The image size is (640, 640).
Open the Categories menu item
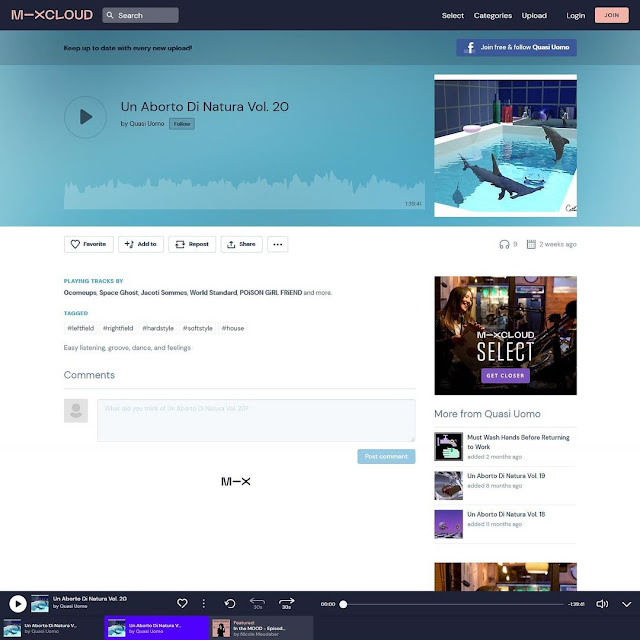[x=493, y=16]
